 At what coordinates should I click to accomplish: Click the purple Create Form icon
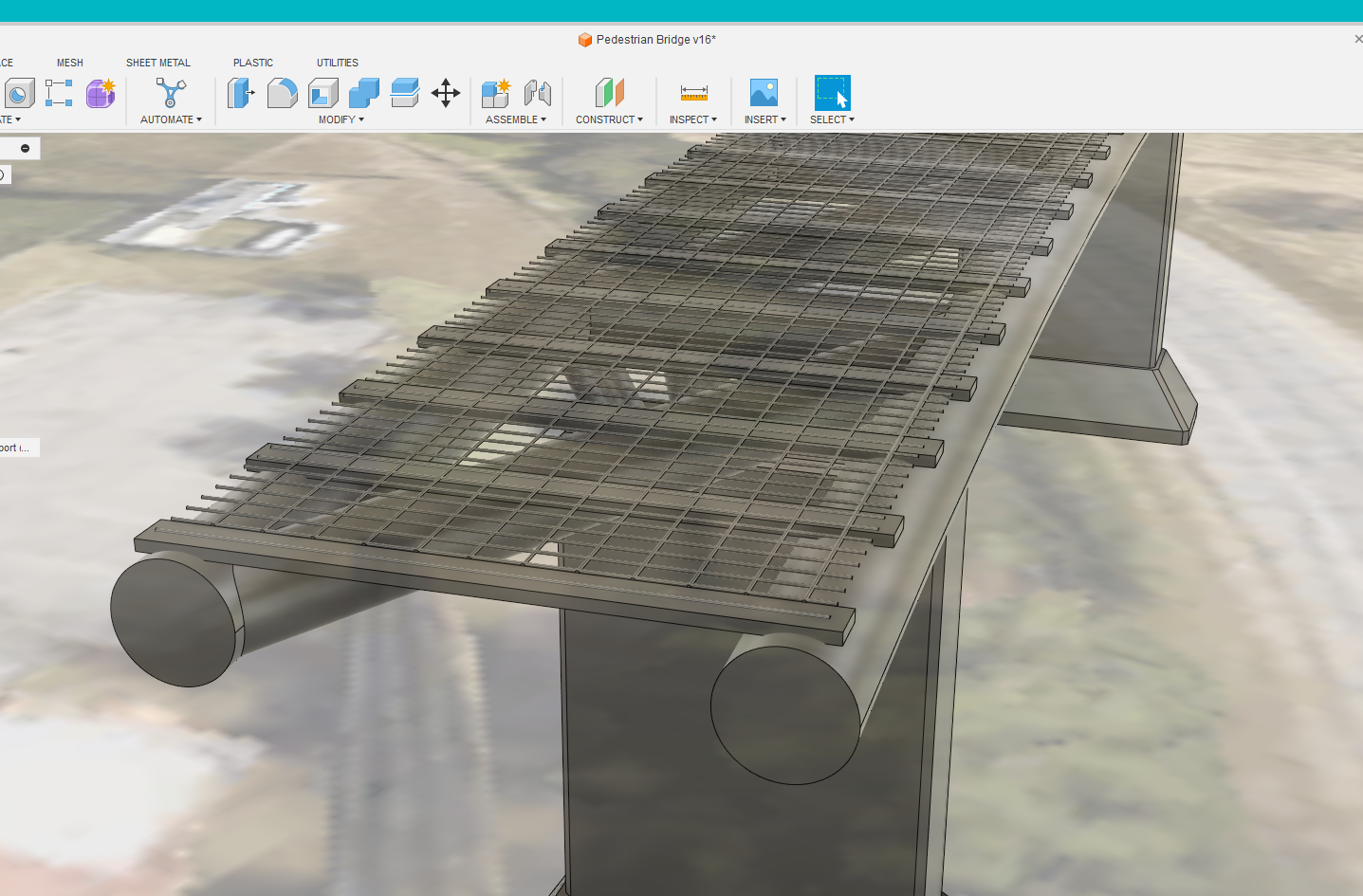point(100,93)
